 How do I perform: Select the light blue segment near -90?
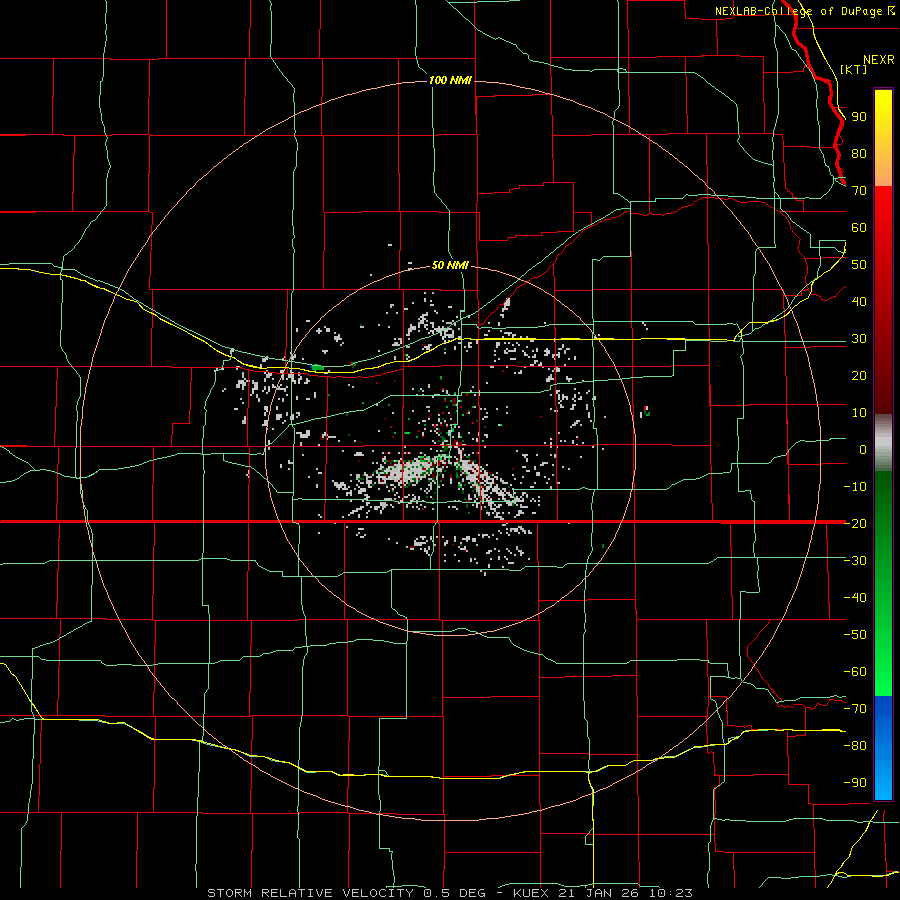tap(883, 782)
